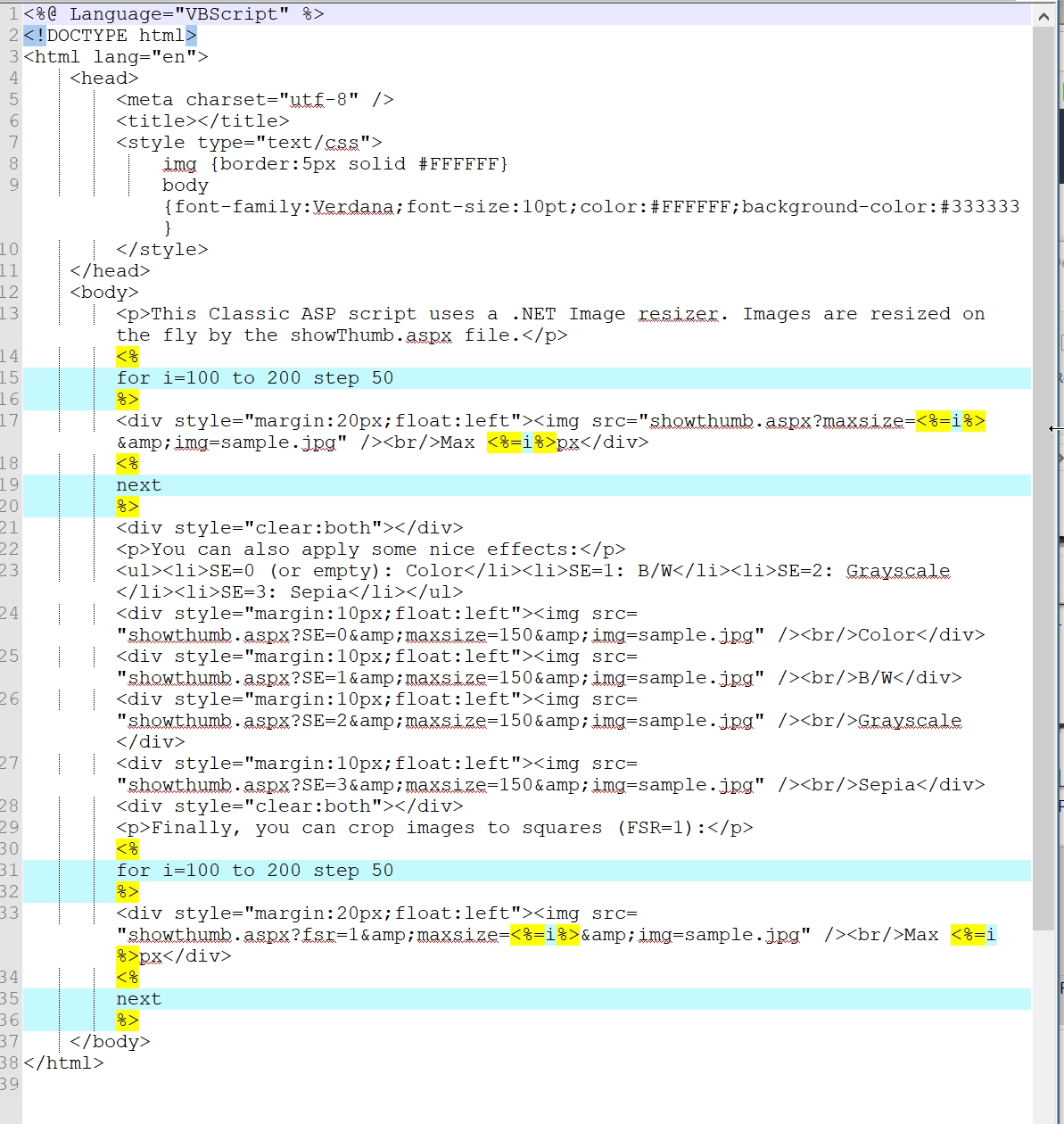The image size is (1064, 1124).
Task: Place cursor on the closing body tag
Action: 110,1042
